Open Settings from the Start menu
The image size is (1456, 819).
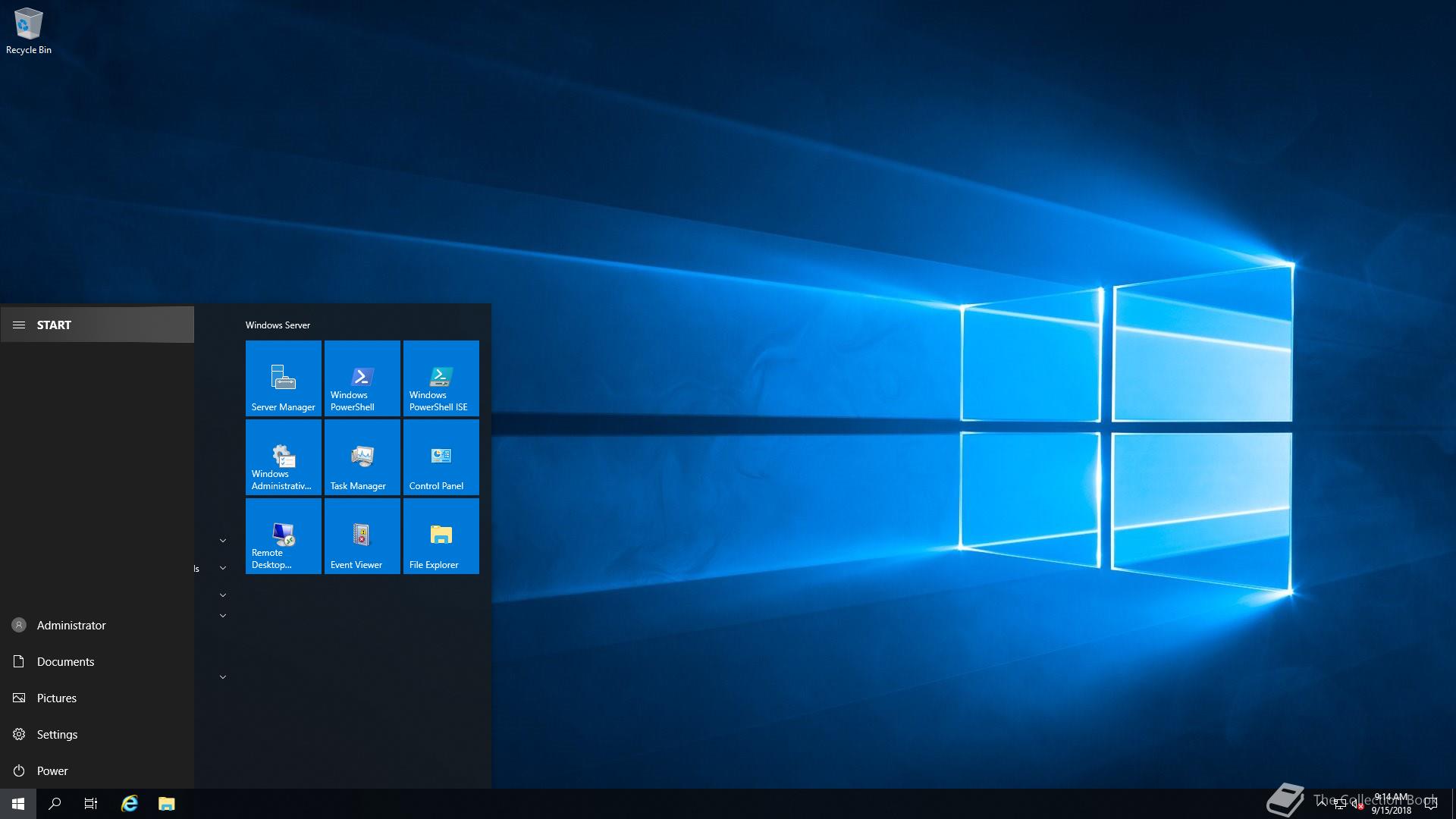click(x=57, y=734)
